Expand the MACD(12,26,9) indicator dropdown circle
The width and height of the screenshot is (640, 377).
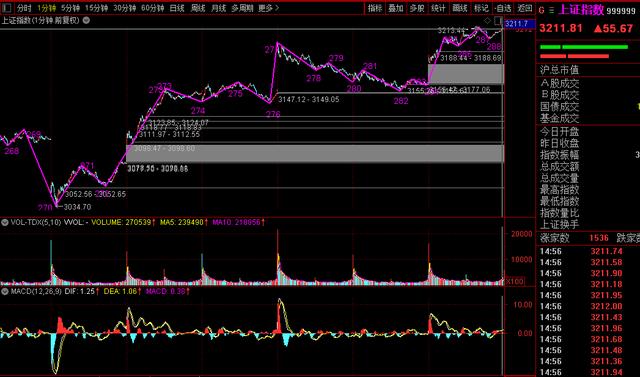click(x=5, y=291)
